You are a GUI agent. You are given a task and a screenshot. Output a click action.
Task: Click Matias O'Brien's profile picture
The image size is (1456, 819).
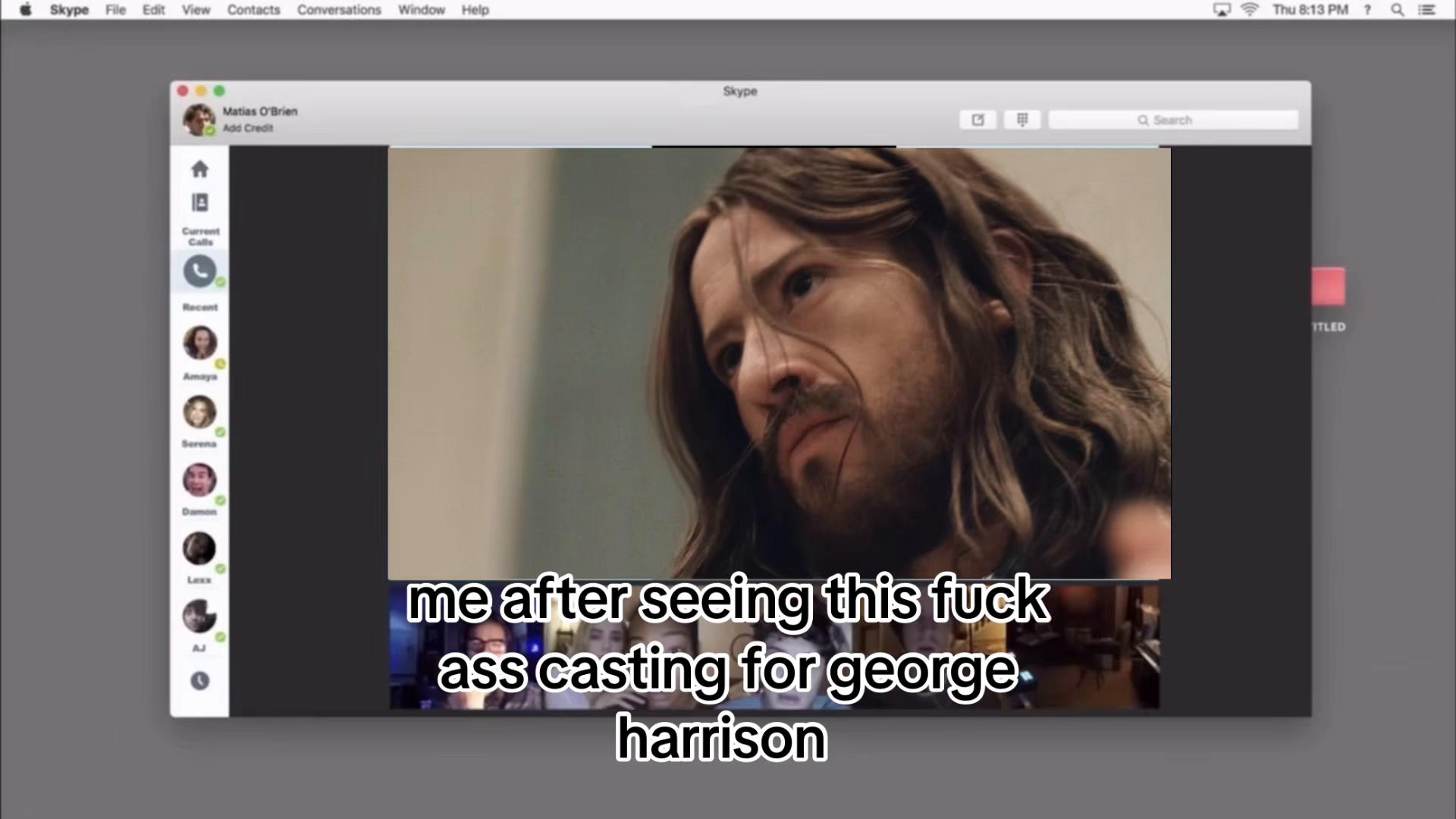coord(199,119)
